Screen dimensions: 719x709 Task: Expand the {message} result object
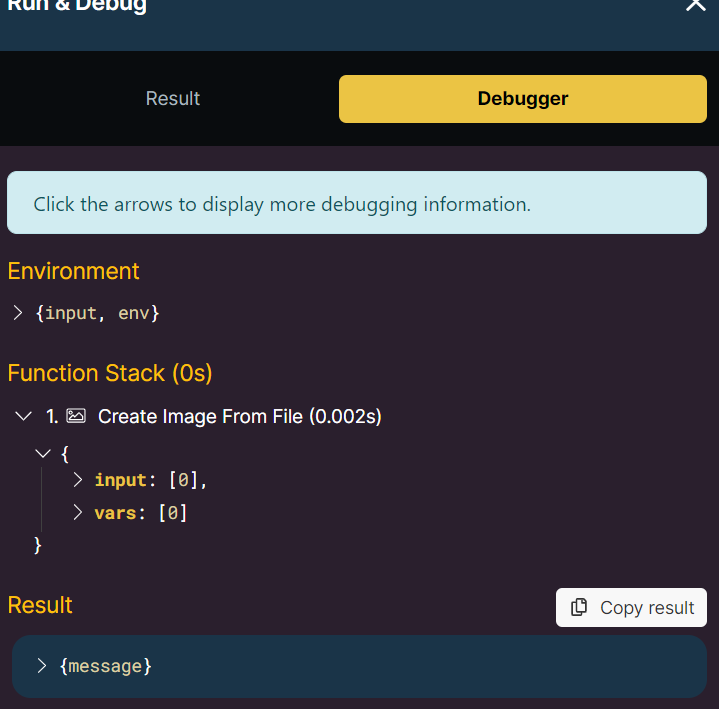(42, 666)
